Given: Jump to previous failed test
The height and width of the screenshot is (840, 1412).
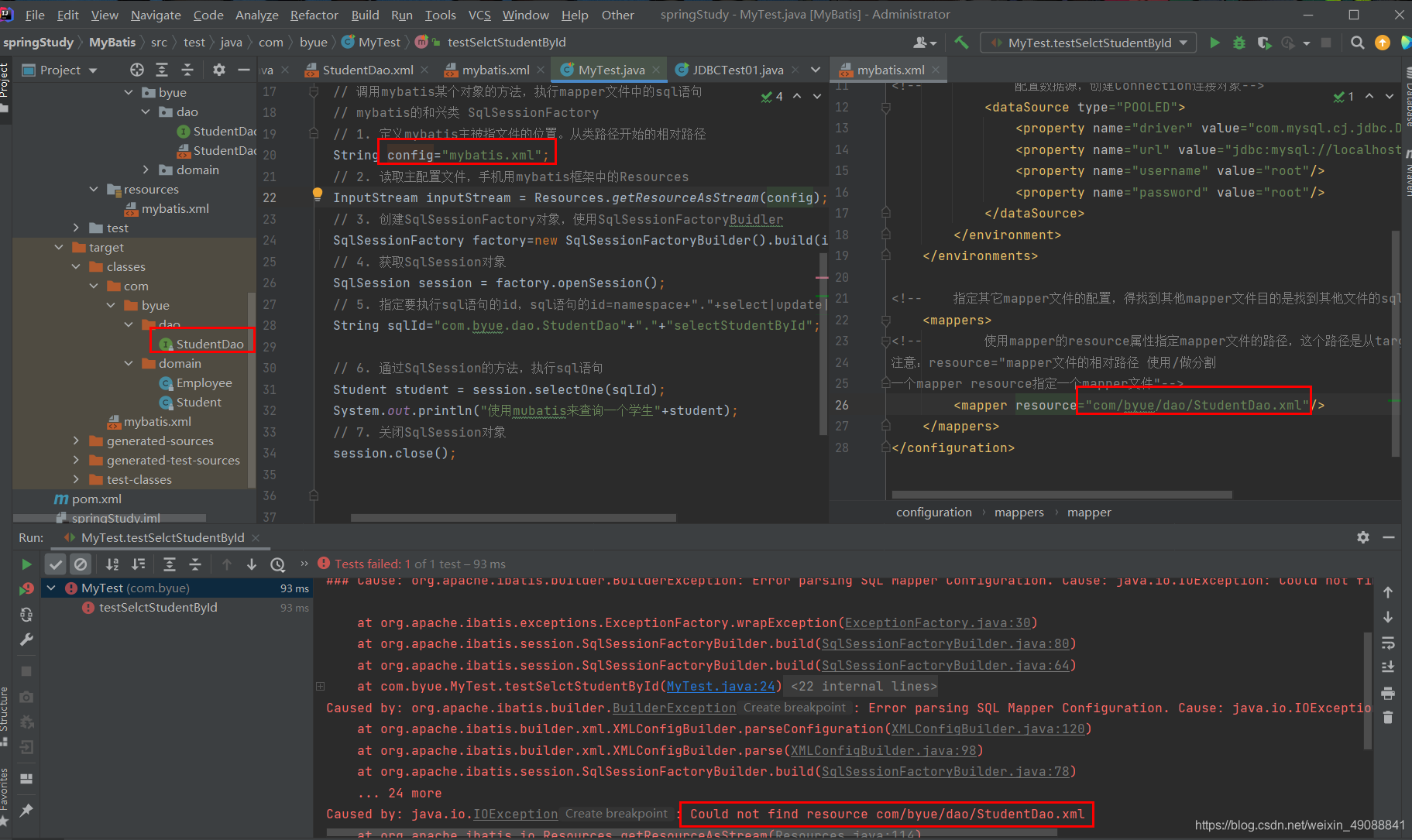Looking at the screenshot, I should tap(227, 564).
